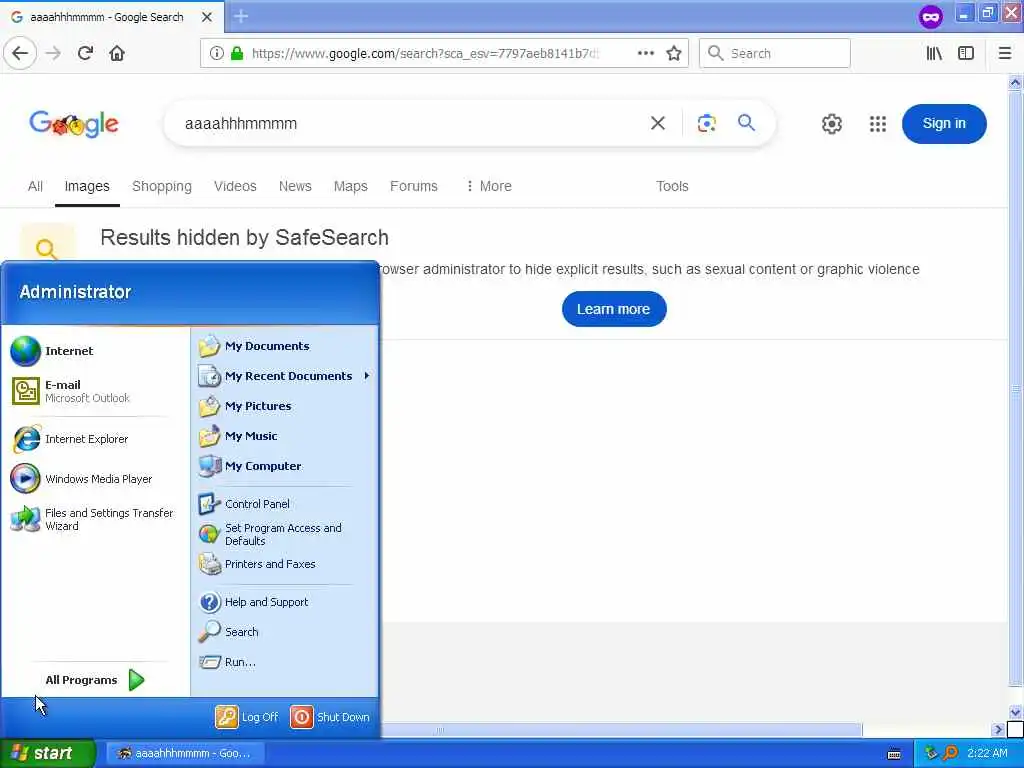Switch to the All results tab
The image size is (1024, 768).
click(35, 186)
